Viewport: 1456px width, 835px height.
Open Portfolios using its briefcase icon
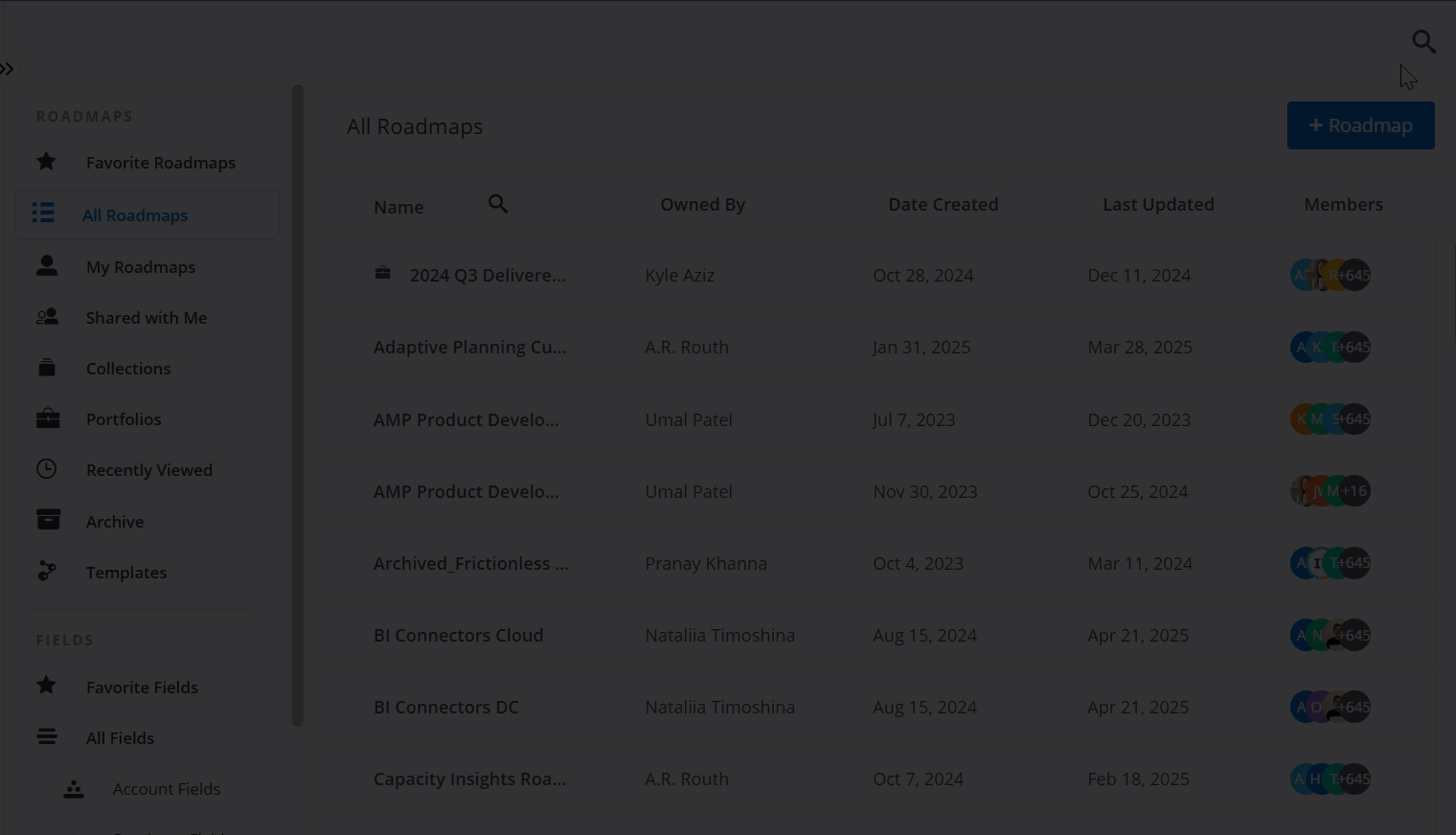(x=46, y=418)
